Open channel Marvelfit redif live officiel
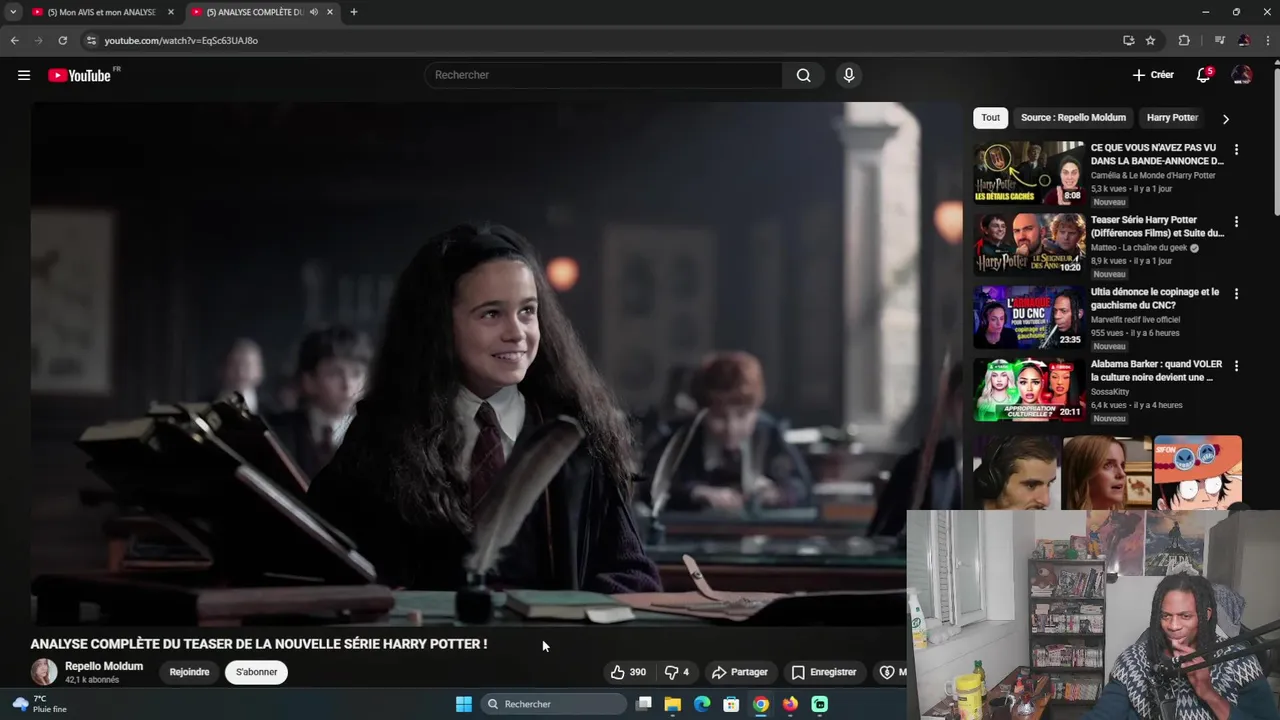This screenshot has width=1280, height=720. 1135,320
